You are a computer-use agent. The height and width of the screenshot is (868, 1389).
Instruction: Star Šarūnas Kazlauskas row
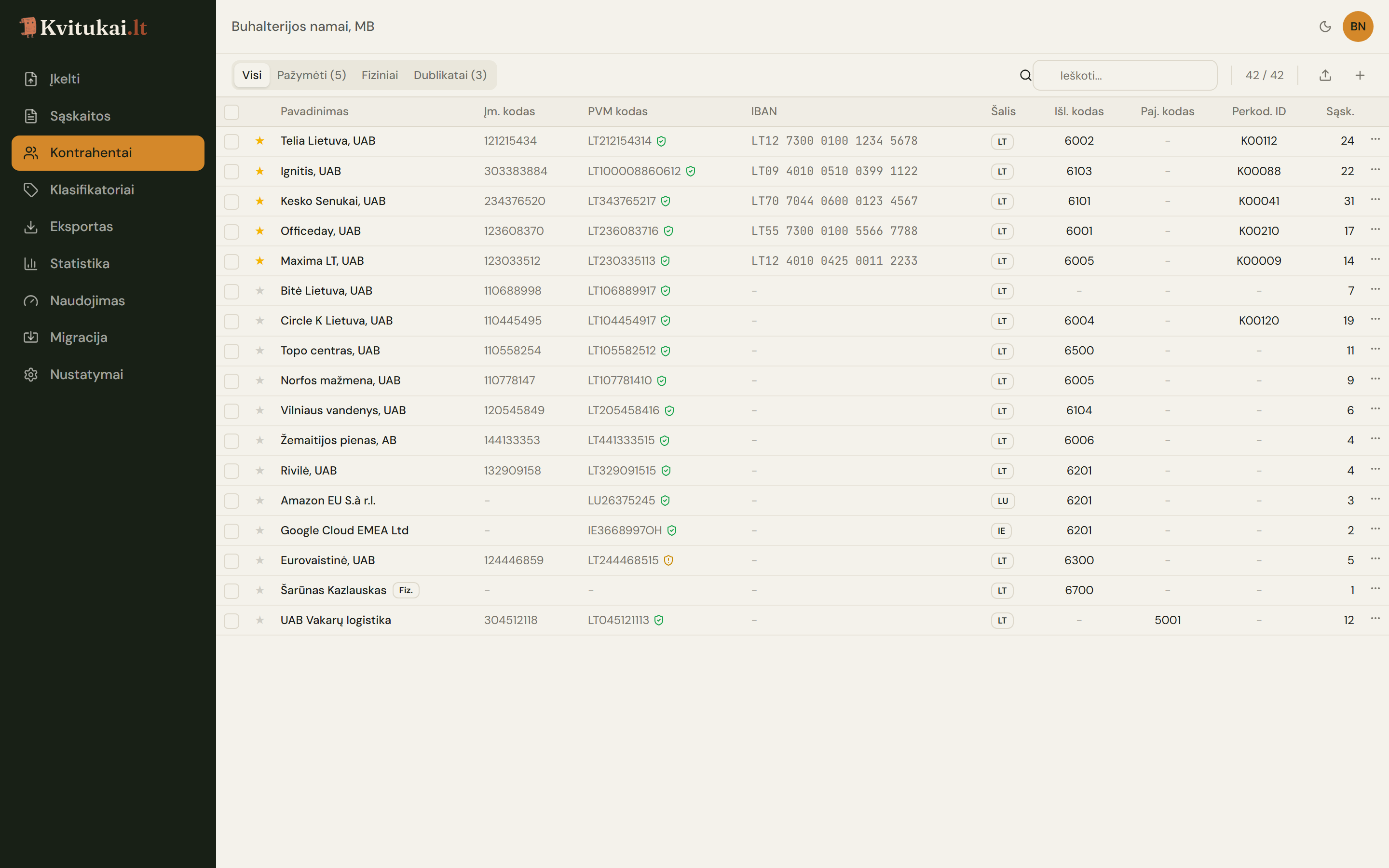pyautogui.click(x=260, y=590)
